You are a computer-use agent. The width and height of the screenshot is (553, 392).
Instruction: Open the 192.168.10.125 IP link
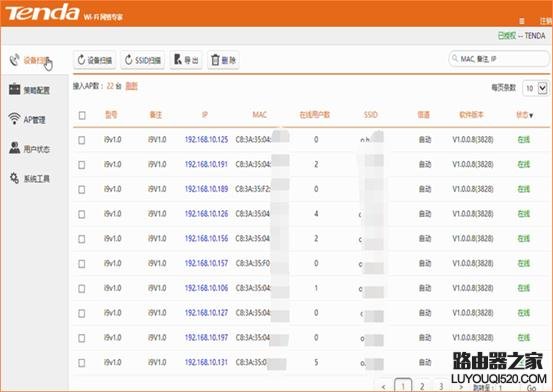pyautogui.click(x=206, y=139)
